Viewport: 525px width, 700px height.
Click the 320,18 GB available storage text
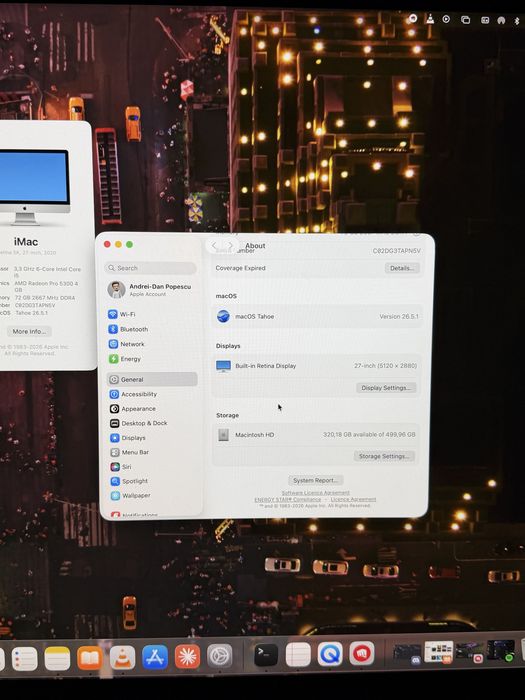(369, 434)
